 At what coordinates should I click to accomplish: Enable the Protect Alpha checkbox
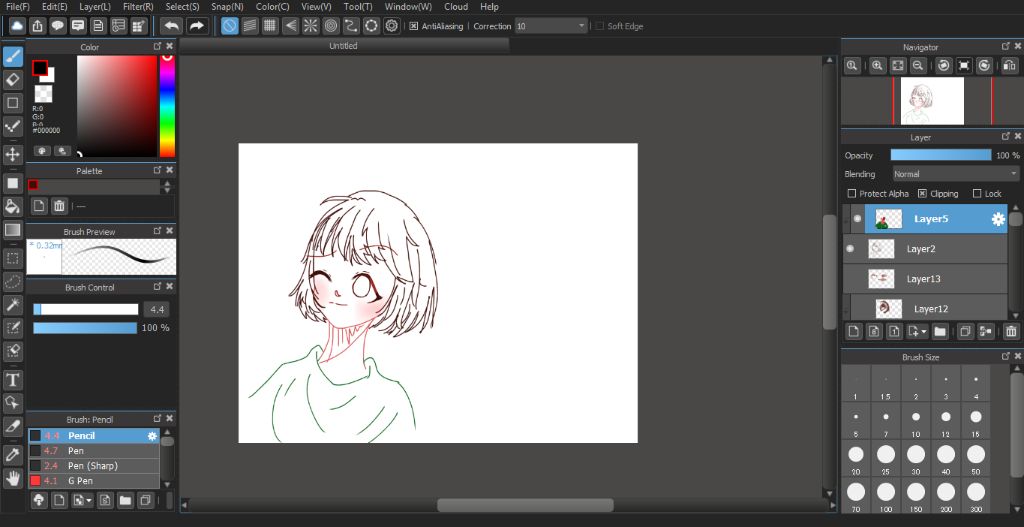click(x=852, y=193)
